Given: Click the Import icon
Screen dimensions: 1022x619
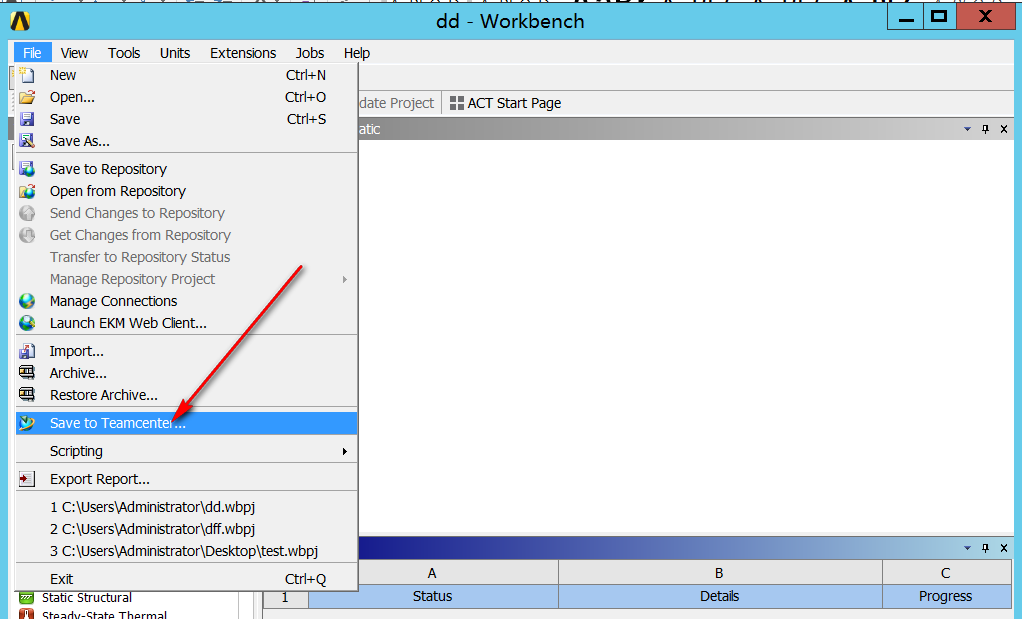Looking at the screenshot, I should pos(28,350).
